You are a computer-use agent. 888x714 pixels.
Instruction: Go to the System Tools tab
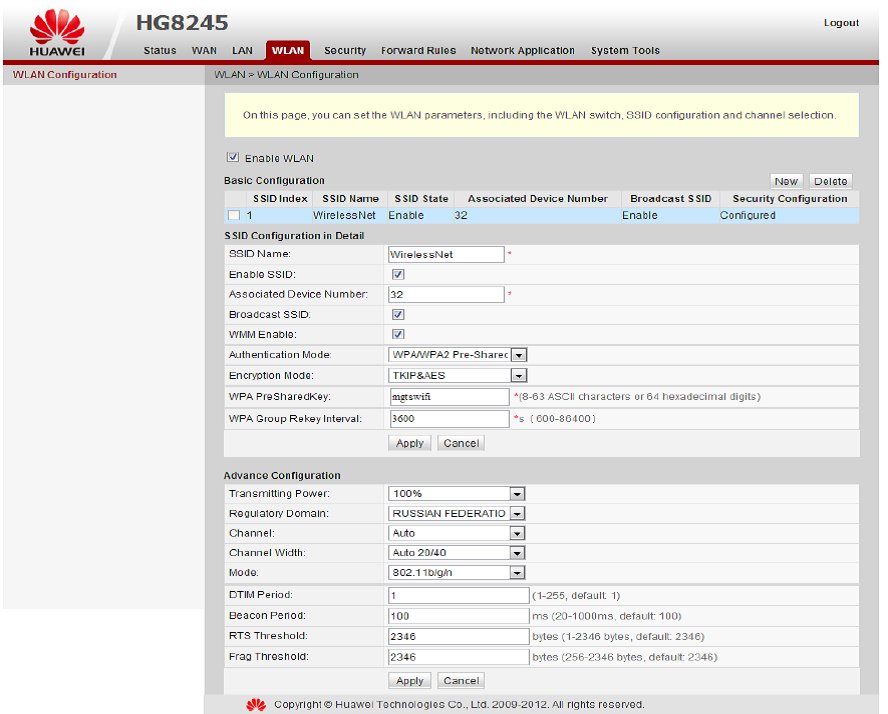pyautogui.click(x=625, y=50)
